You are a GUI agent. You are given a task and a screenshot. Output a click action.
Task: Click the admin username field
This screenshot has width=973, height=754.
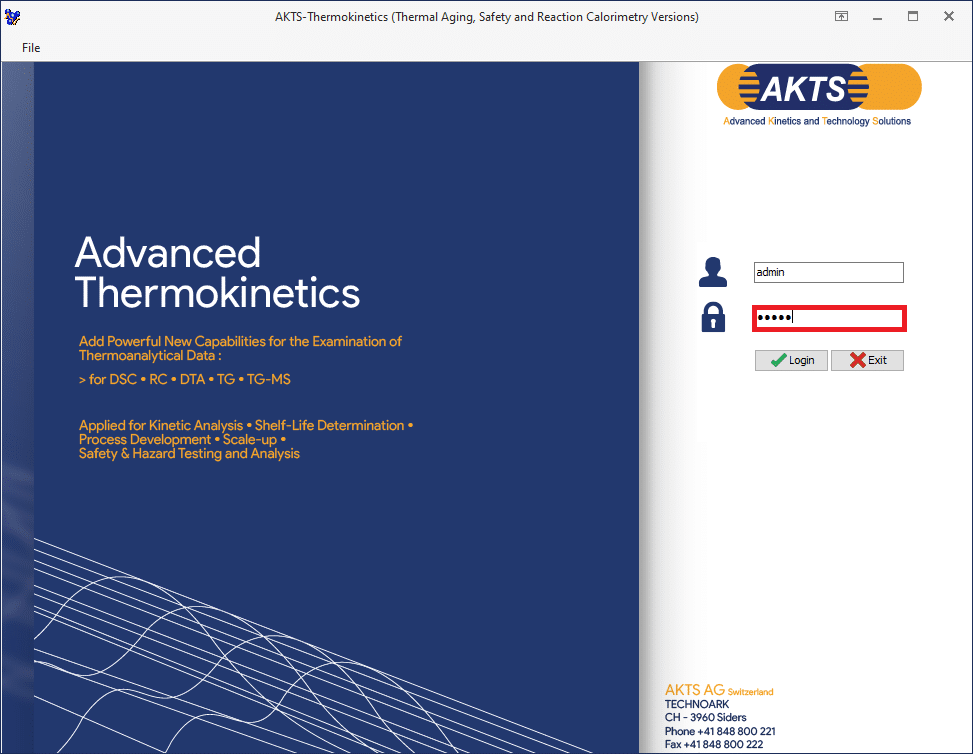(828, 271)
